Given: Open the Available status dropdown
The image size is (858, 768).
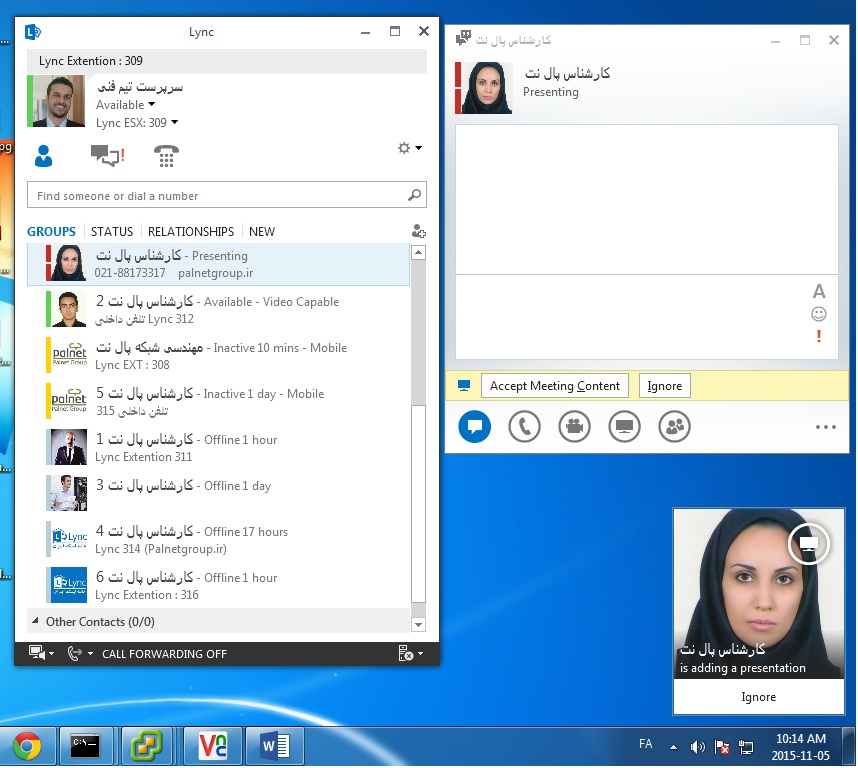Looking at the screenshot, I should pos(152,104).
